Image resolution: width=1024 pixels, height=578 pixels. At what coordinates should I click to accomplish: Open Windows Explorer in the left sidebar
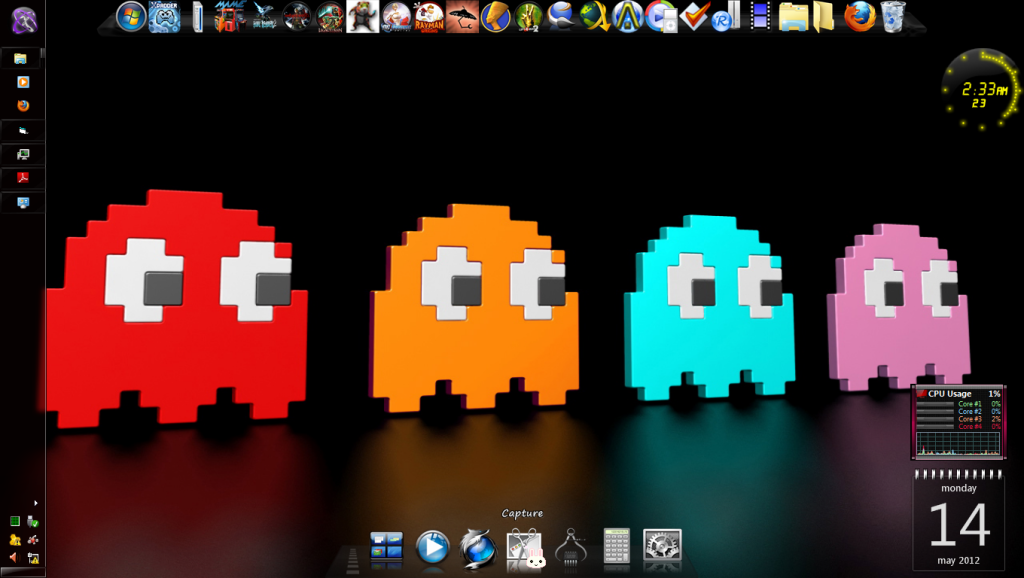[21, 59]
